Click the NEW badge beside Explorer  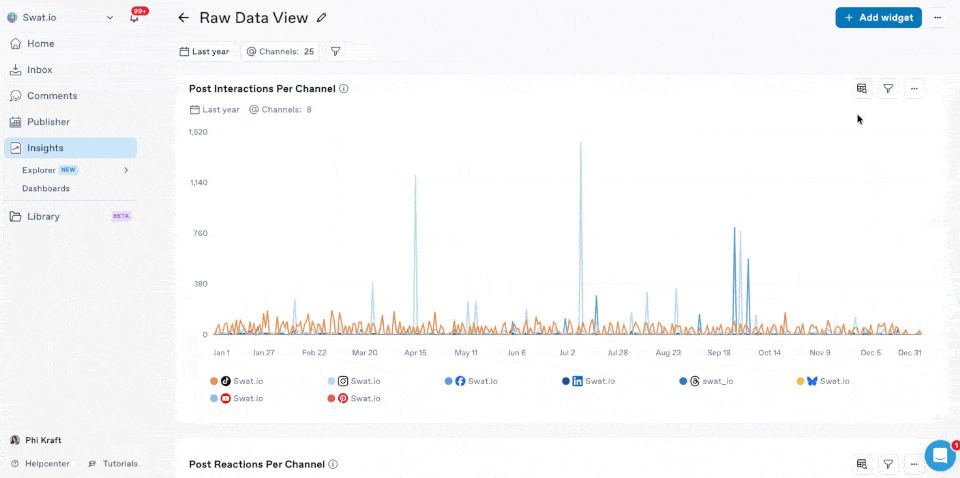coord(68,170)
